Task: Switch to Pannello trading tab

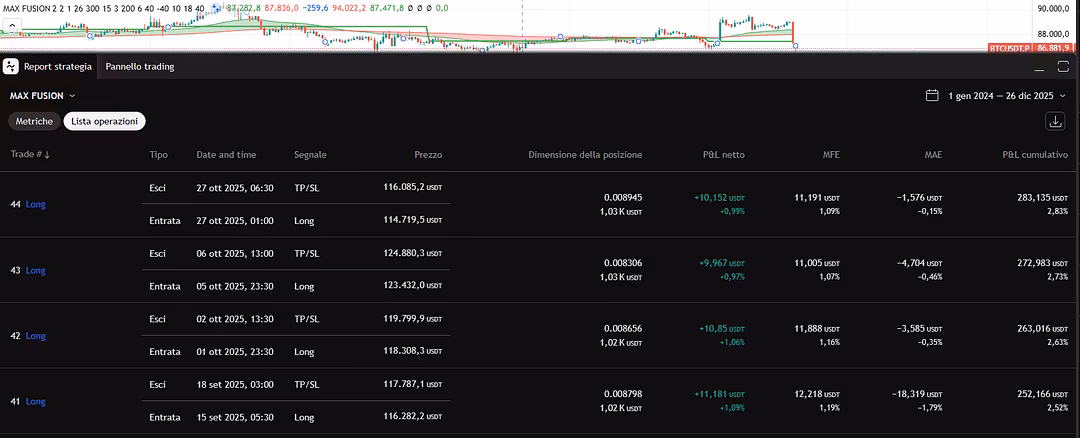Action: tap(140, 67)
